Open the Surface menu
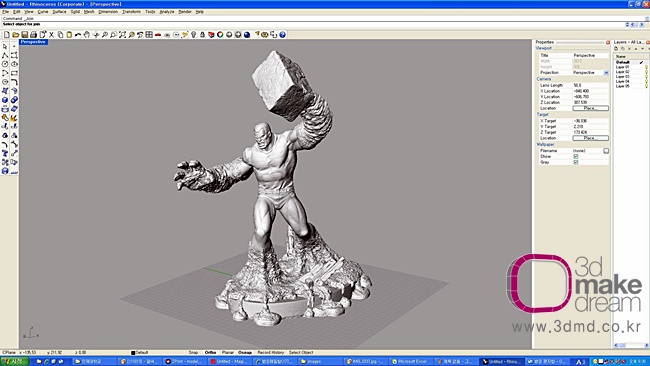650x366 pixels. coord(59,12)
